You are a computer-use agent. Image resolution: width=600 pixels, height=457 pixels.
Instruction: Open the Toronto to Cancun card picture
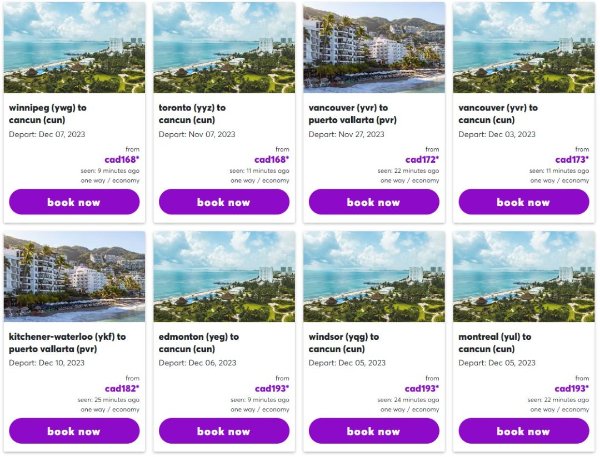pos(223,47)
